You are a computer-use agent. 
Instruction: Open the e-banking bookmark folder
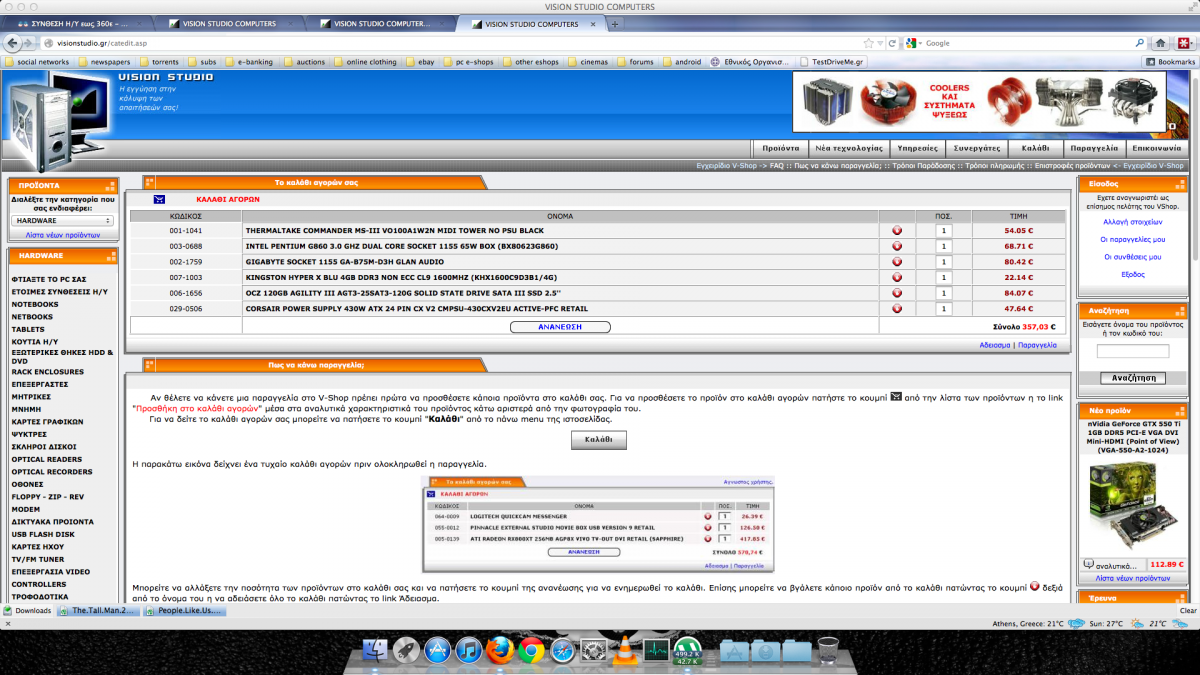pos(249,62)
